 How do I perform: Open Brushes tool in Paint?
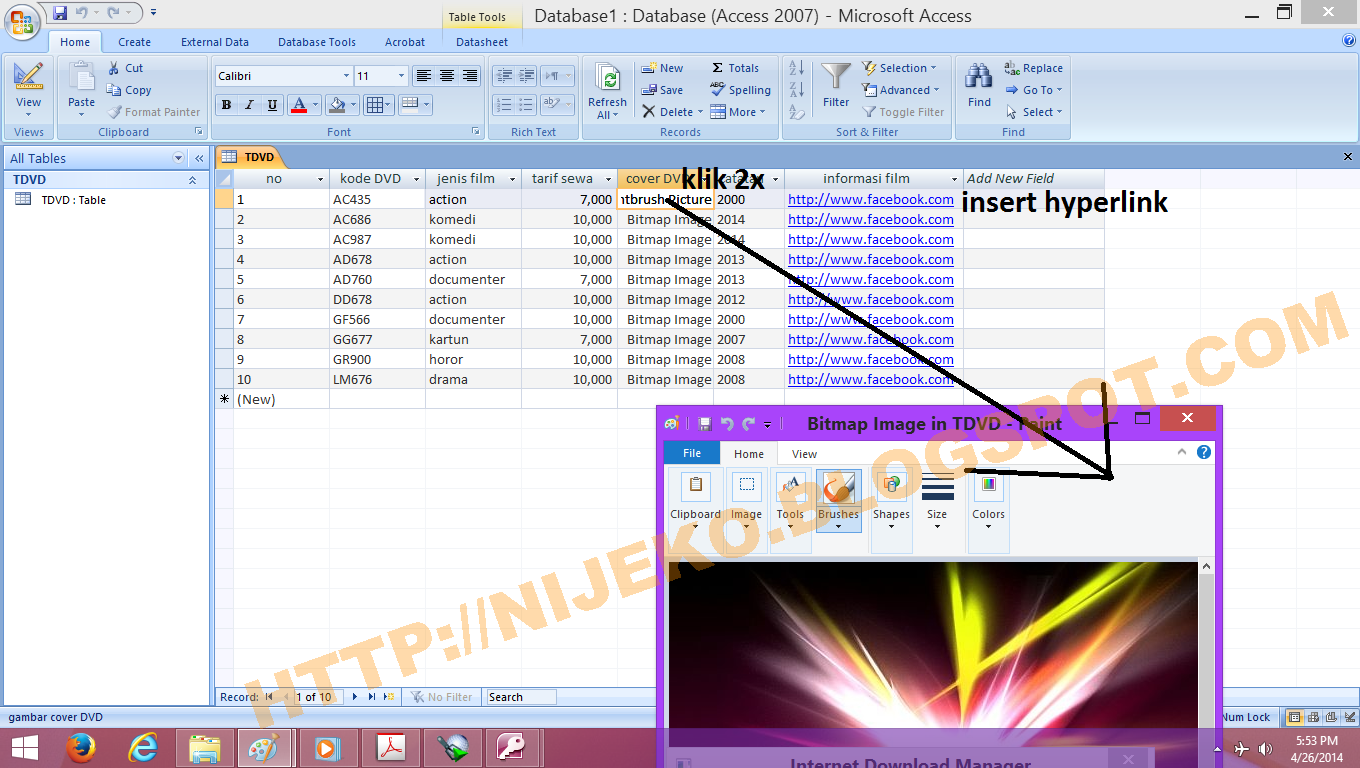(838, 500)
